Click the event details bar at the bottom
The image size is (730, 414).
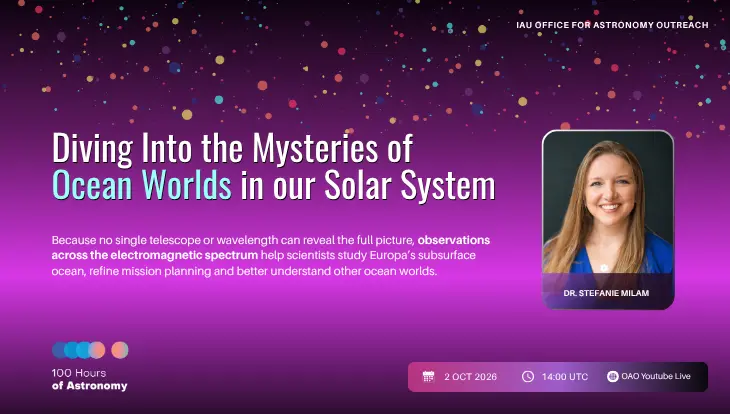[x=558, y=377]
